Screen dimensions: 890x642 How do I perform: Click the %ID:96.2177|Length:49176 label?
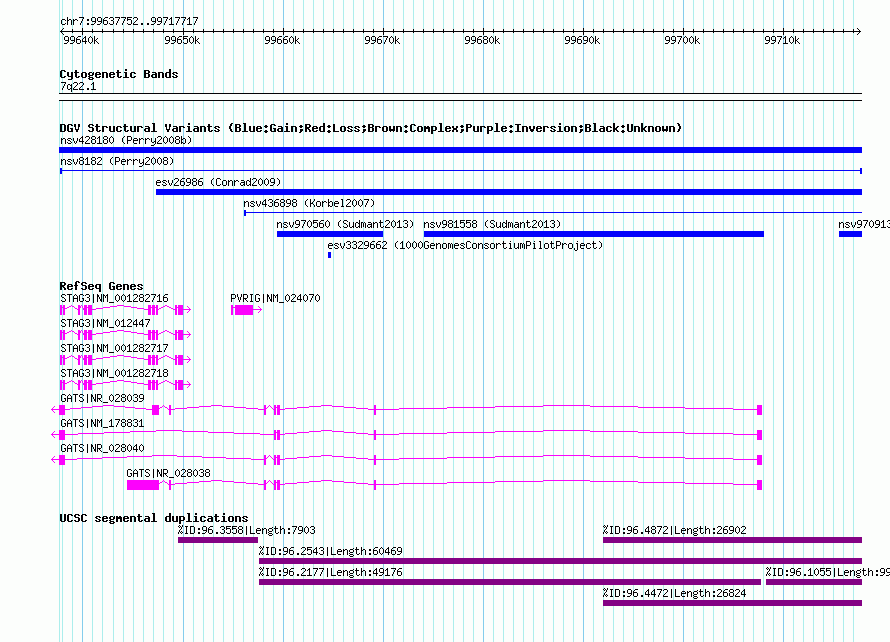click(x=331, y=572)
